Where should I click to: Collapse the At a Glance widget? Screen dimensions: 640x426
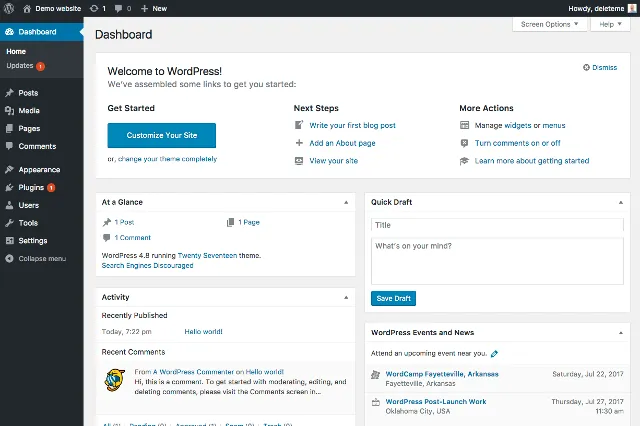click(346, 202)
